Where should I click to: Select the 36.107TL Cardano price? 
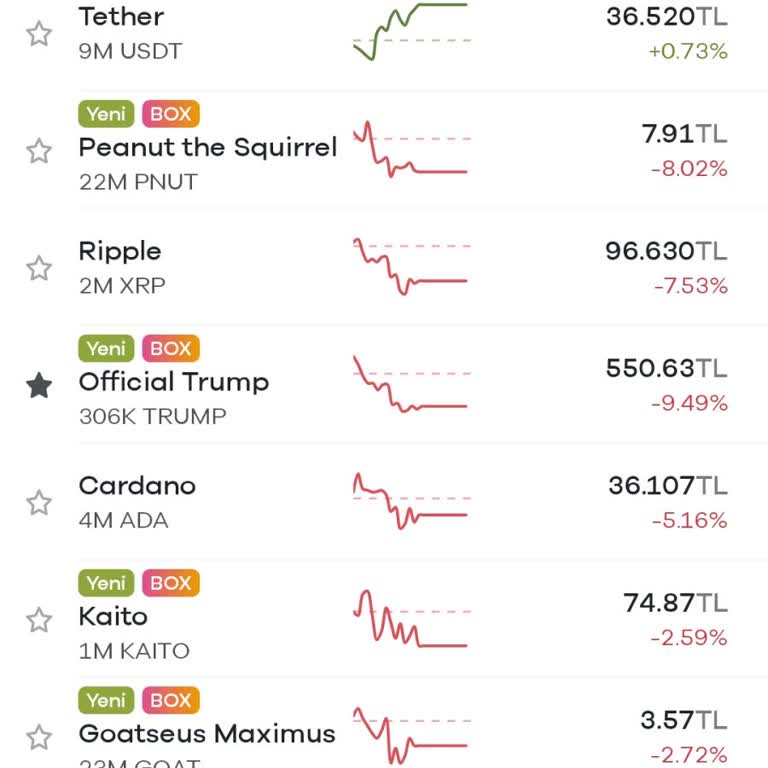pyautogui.click(x=668, y=486)
